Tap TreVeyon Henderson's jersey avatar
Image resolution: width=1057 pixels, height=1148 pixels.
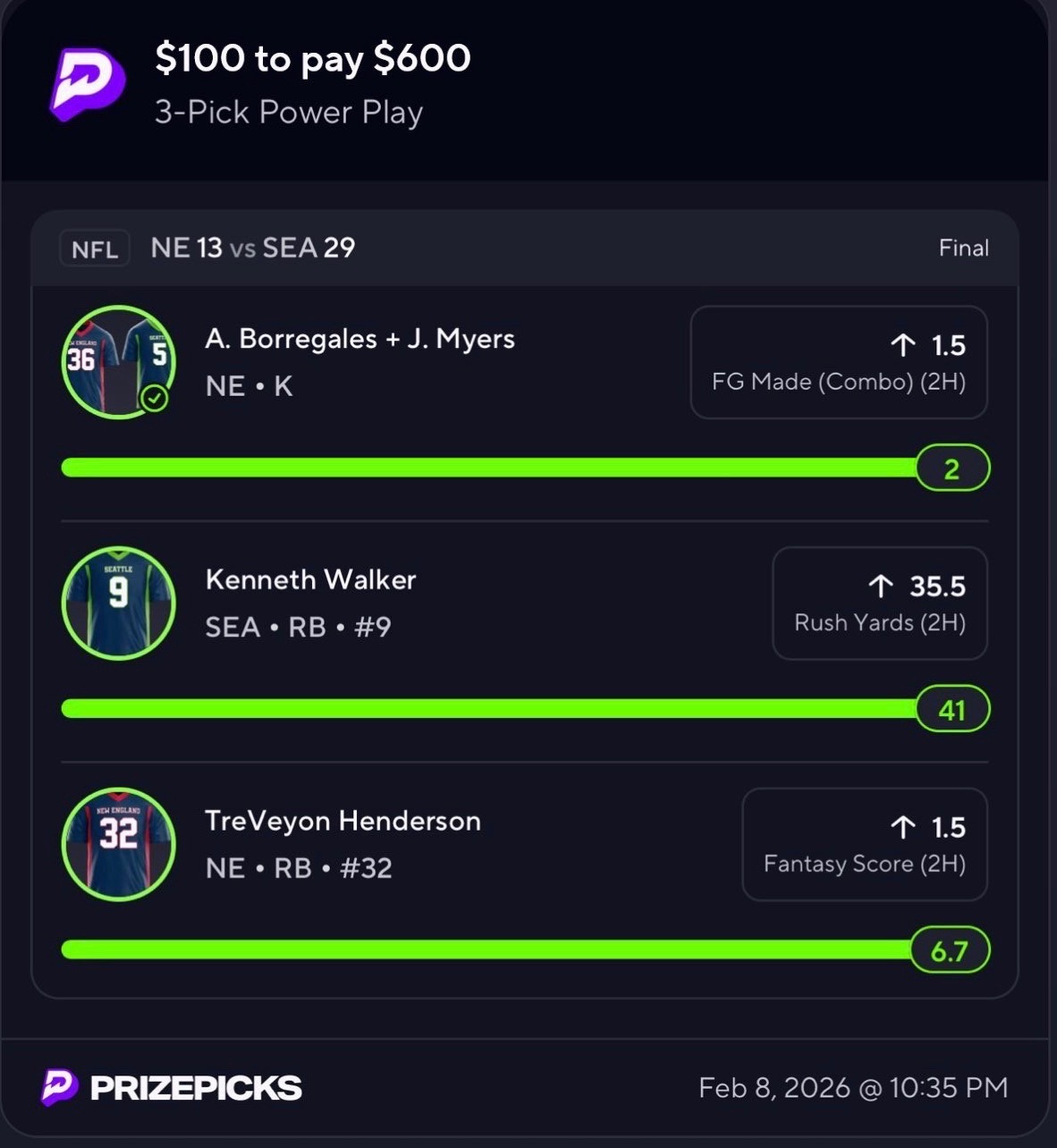(x=118, y=843)
